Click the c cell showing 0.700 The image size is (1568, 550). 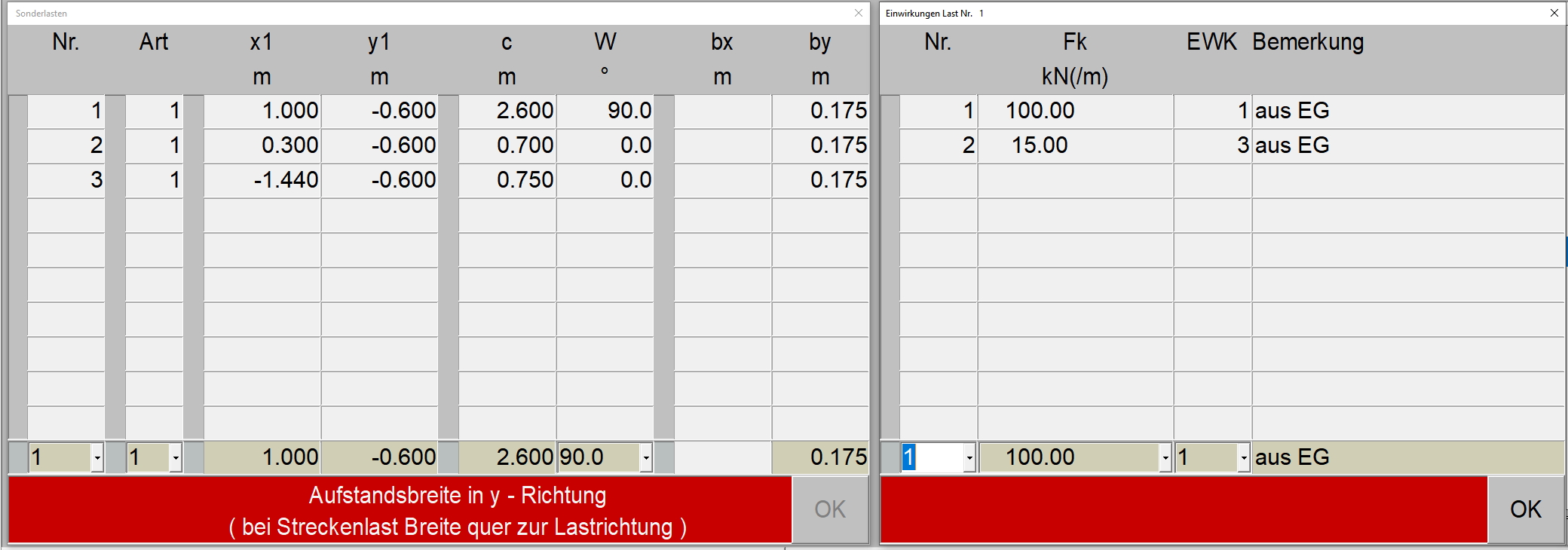pyautogui.click(x=507, y=145)
